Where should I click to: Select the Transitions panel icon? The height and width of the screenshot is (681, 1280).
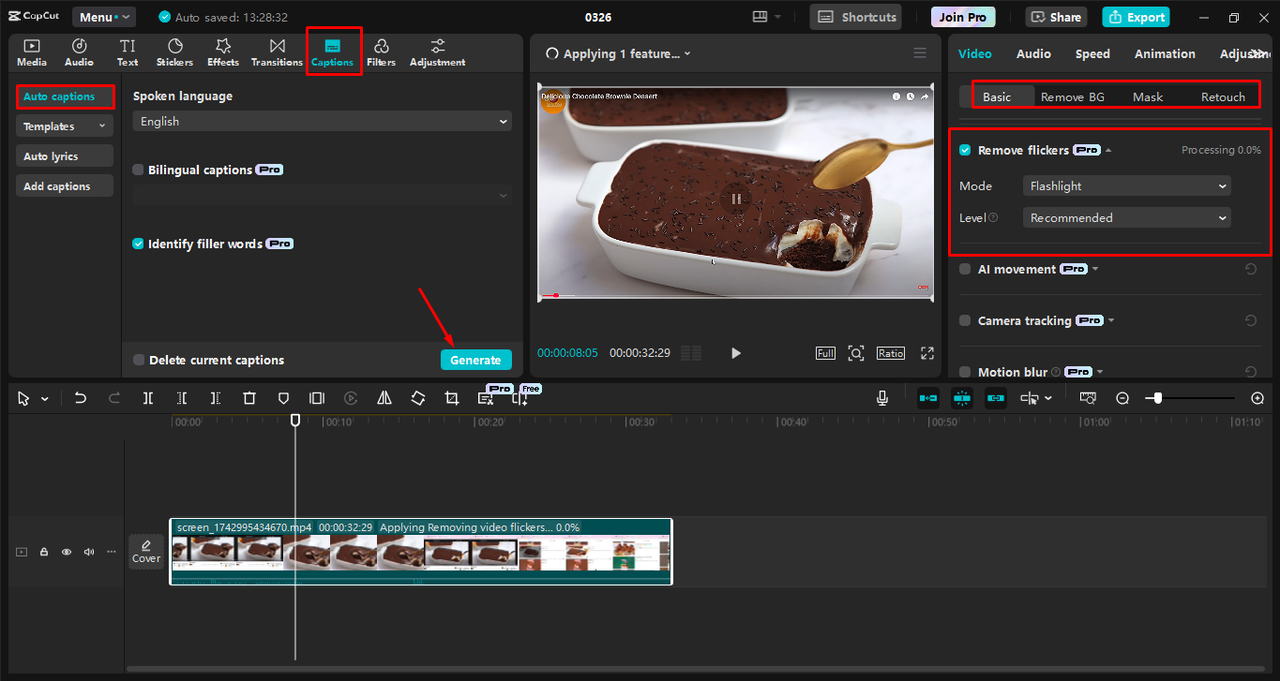[x=276, y=52]
